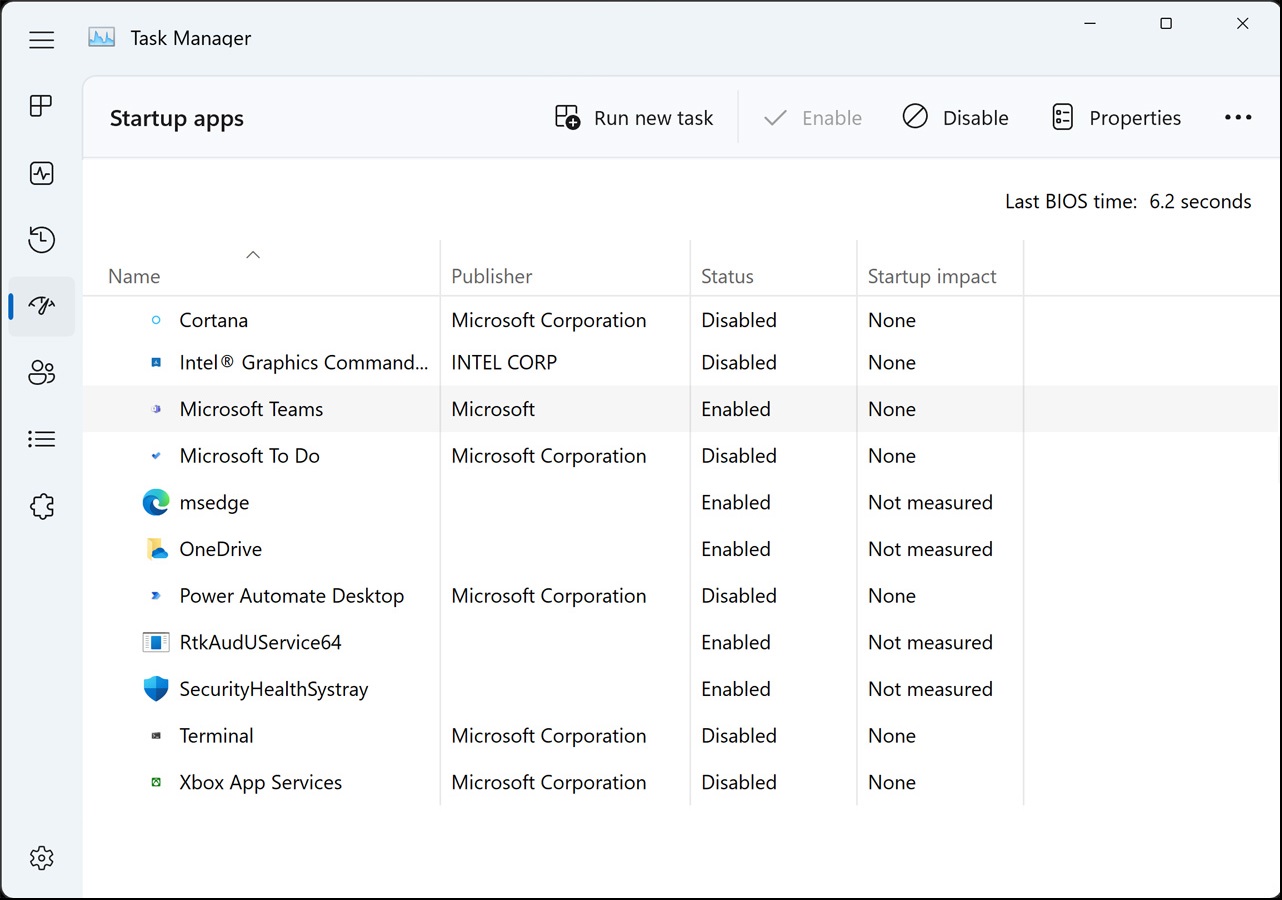The width and height of the screenshot is (1282, 900).
Task: Open the Users page icon
Action: (41, 373)
